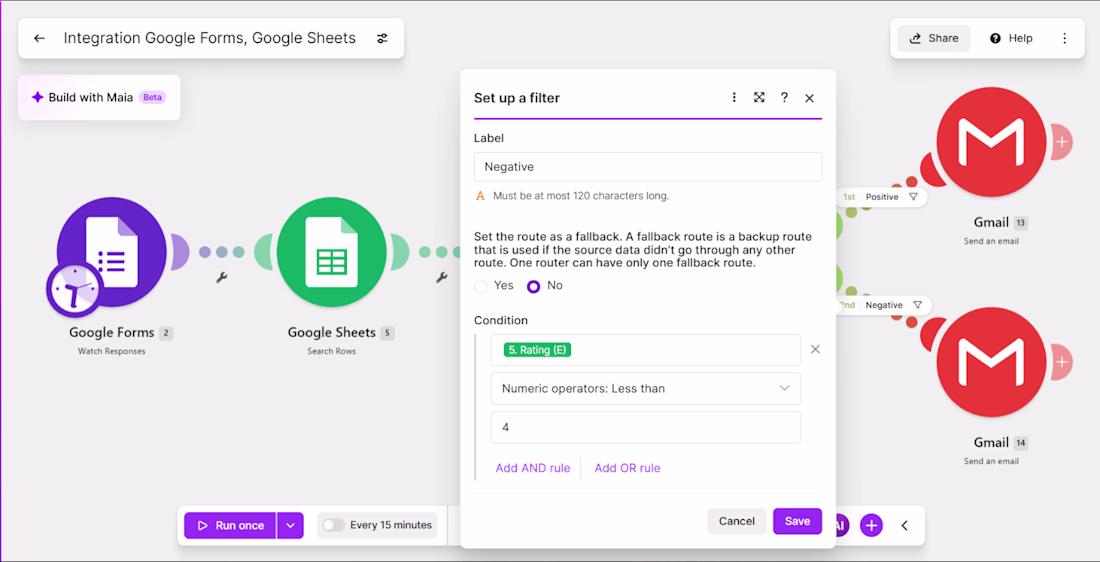This screenshot has height=562, width=1100.
Task: Select the Google Sheets module
Action: click(332, 252)
